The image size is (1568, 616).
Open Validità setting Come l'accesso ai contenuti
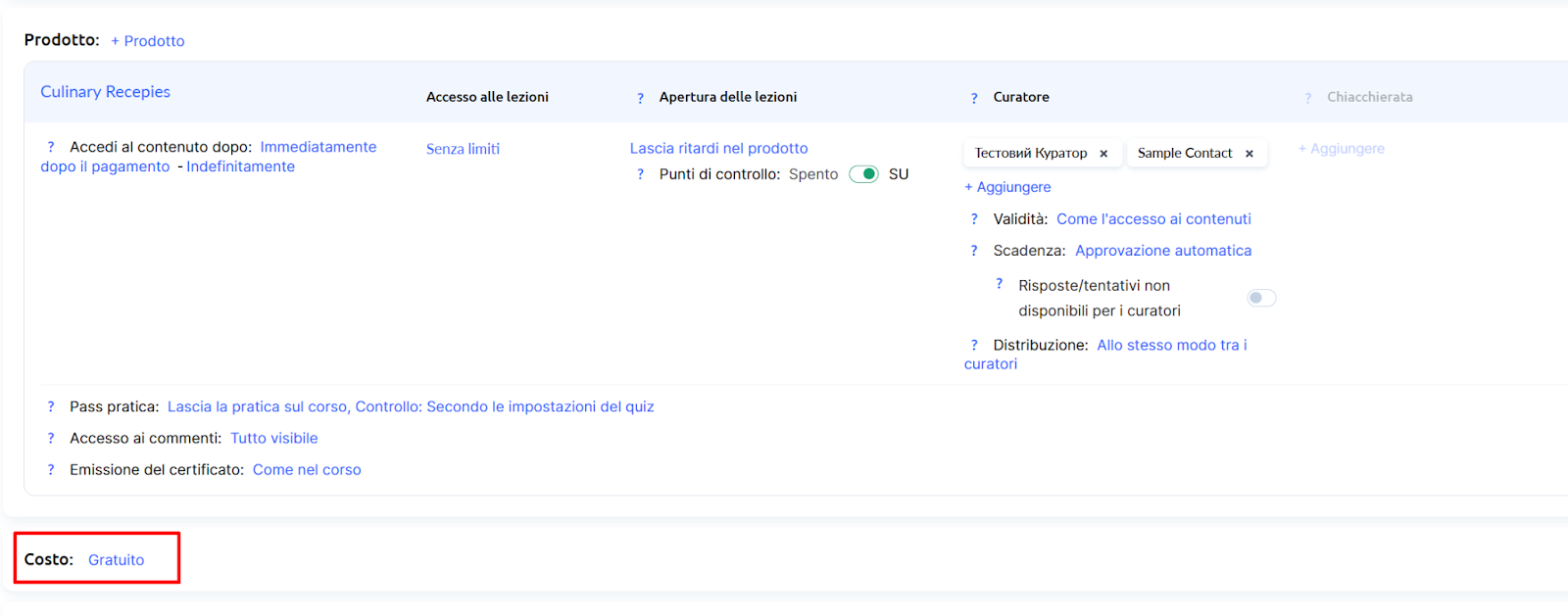1153,219
